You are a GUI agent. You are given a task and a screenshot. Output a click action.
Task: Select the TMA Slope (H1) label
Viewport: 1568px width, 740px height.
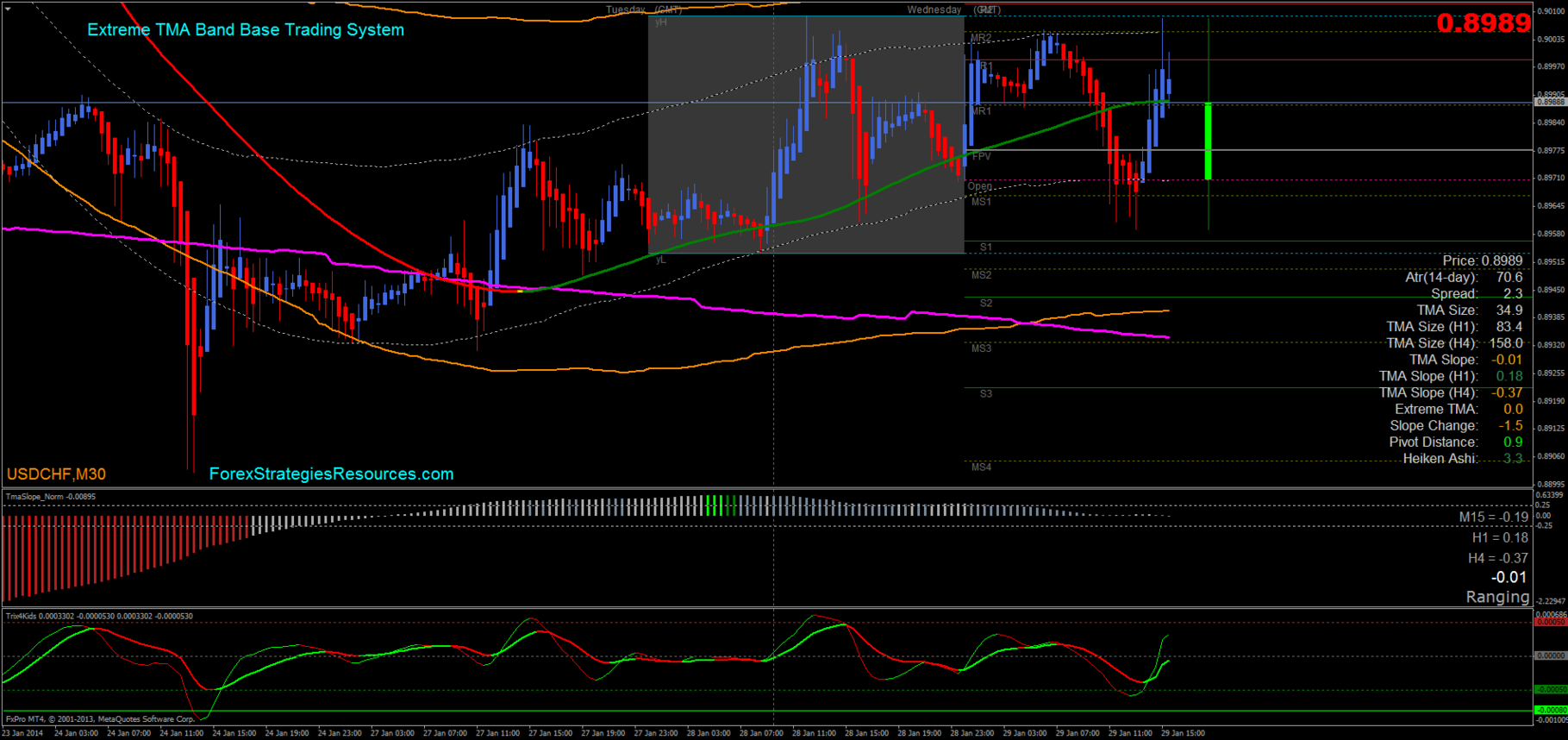coord(1428,376)
